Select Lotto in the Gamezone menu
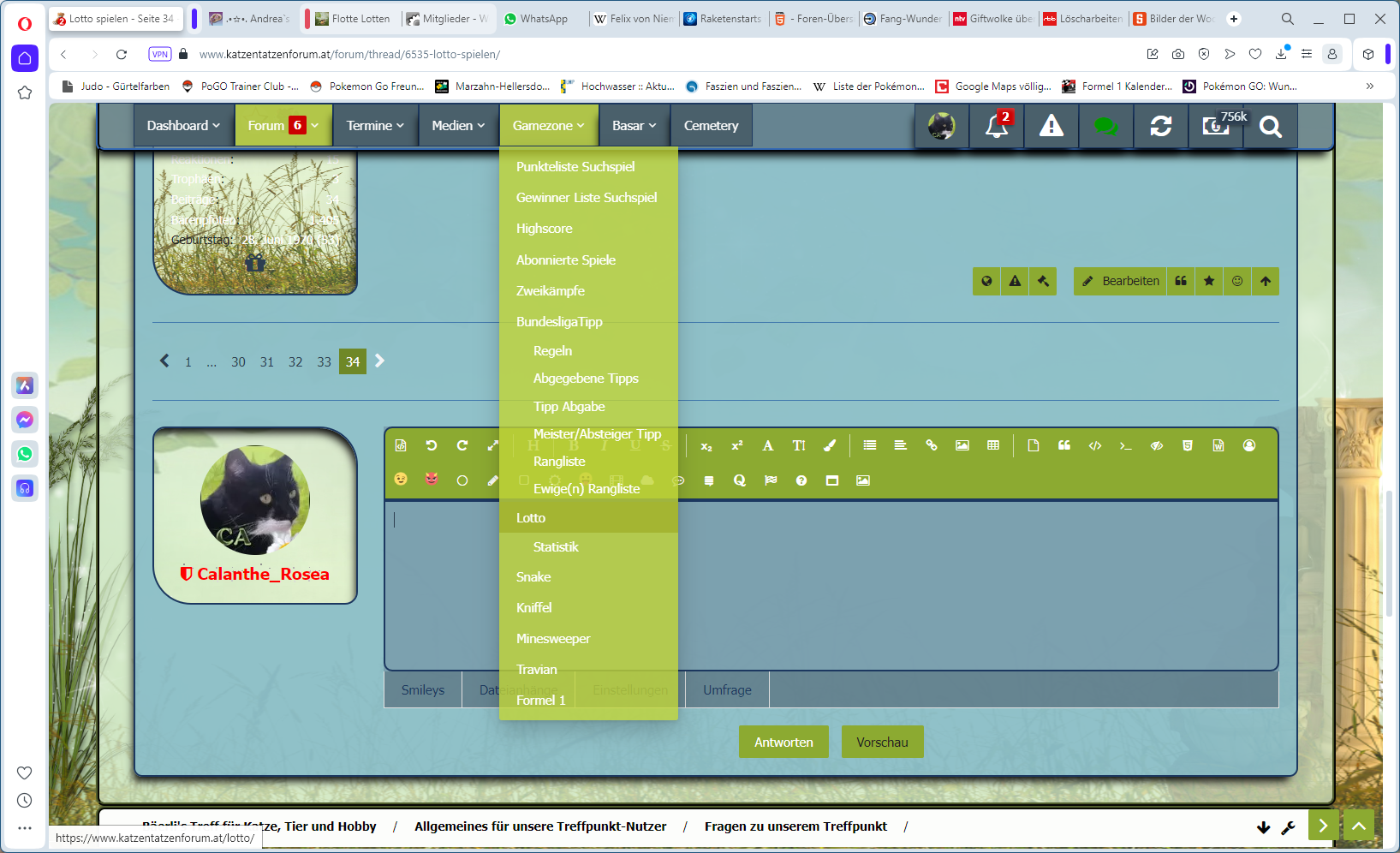This screenshot has width=1400, height=853. coord(588,518)
